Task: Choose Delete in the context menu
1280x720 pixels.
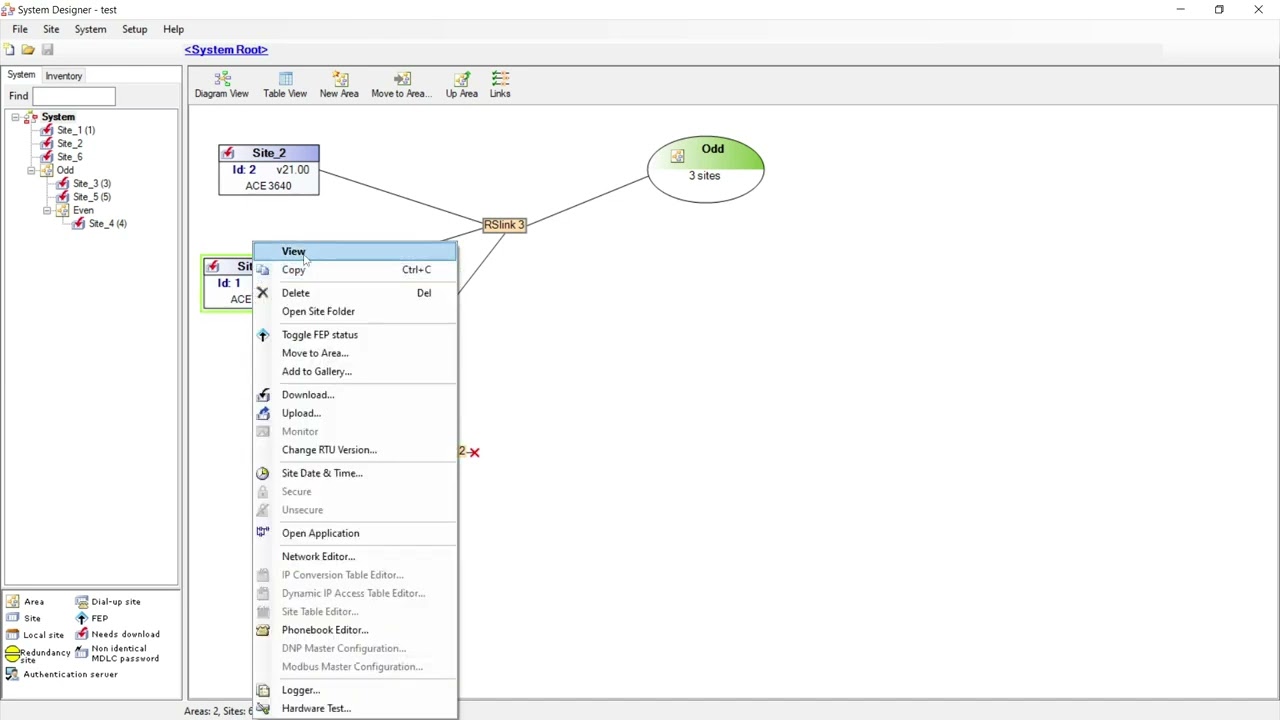Action: coord(355,293)
